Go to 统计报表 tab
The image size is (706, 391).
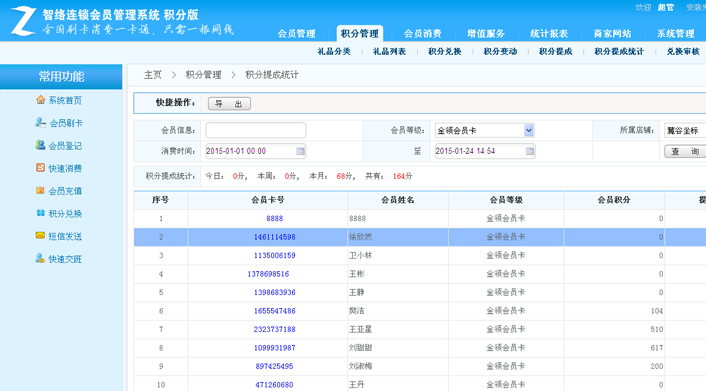549,34
